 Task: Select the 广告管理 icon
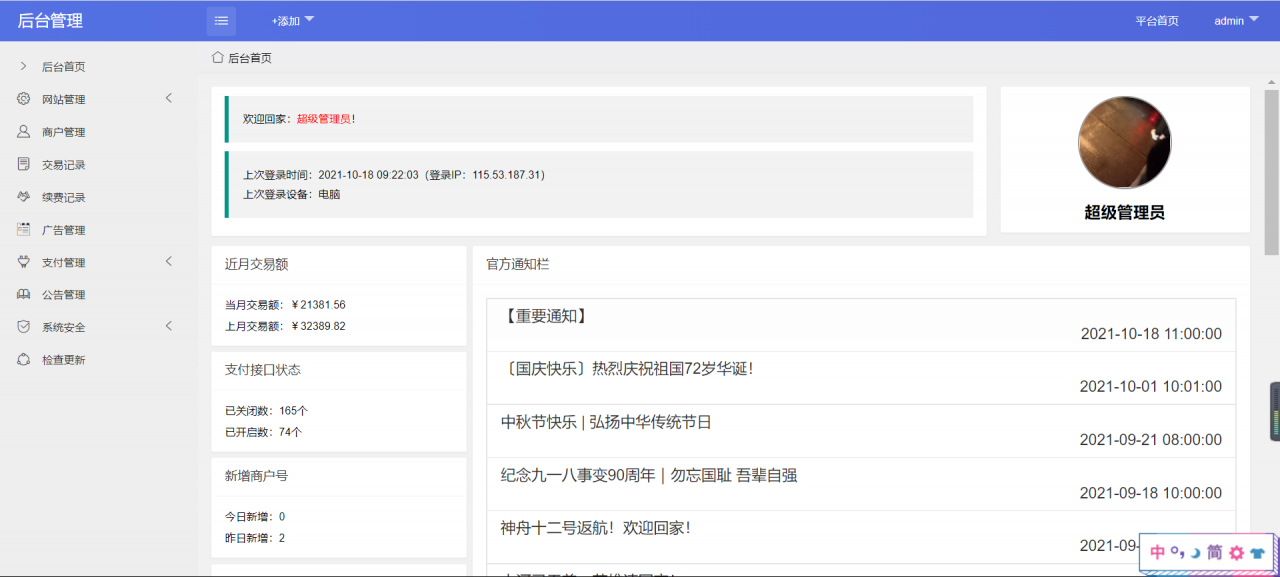[23, 229]
